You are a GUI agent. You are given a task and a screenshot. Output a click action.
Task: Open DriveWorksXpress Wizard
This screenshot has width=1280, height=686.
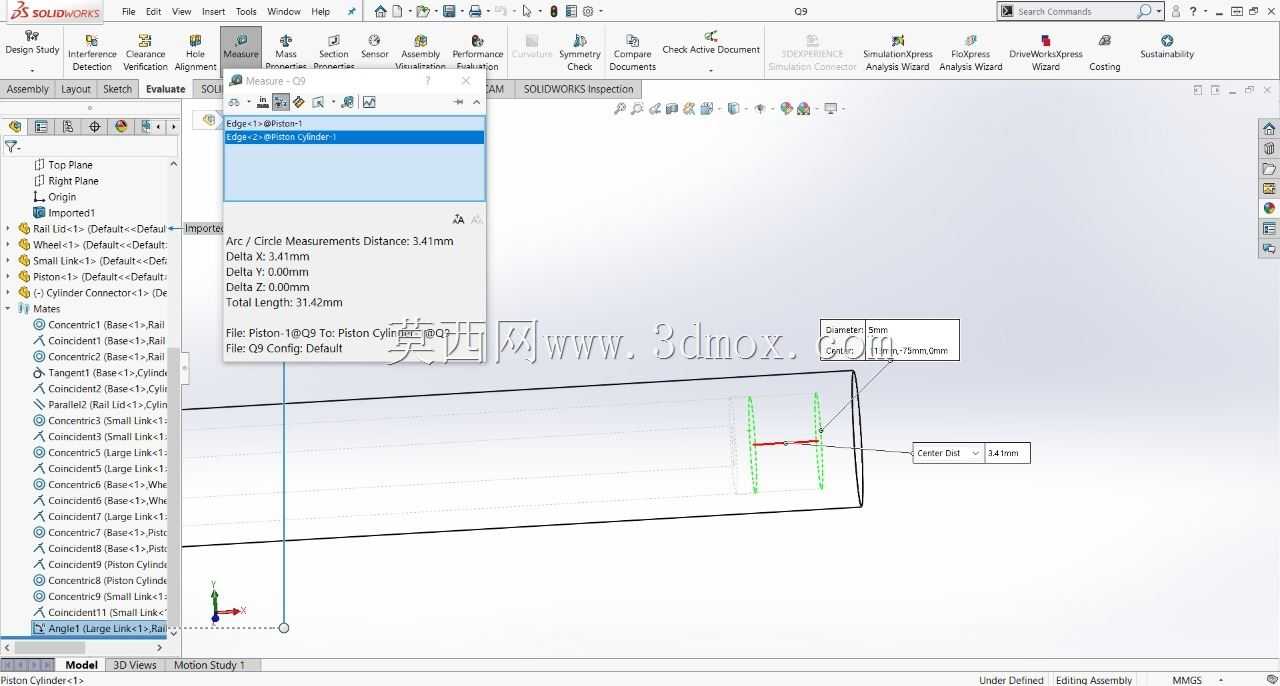(x=1046, y=53)
